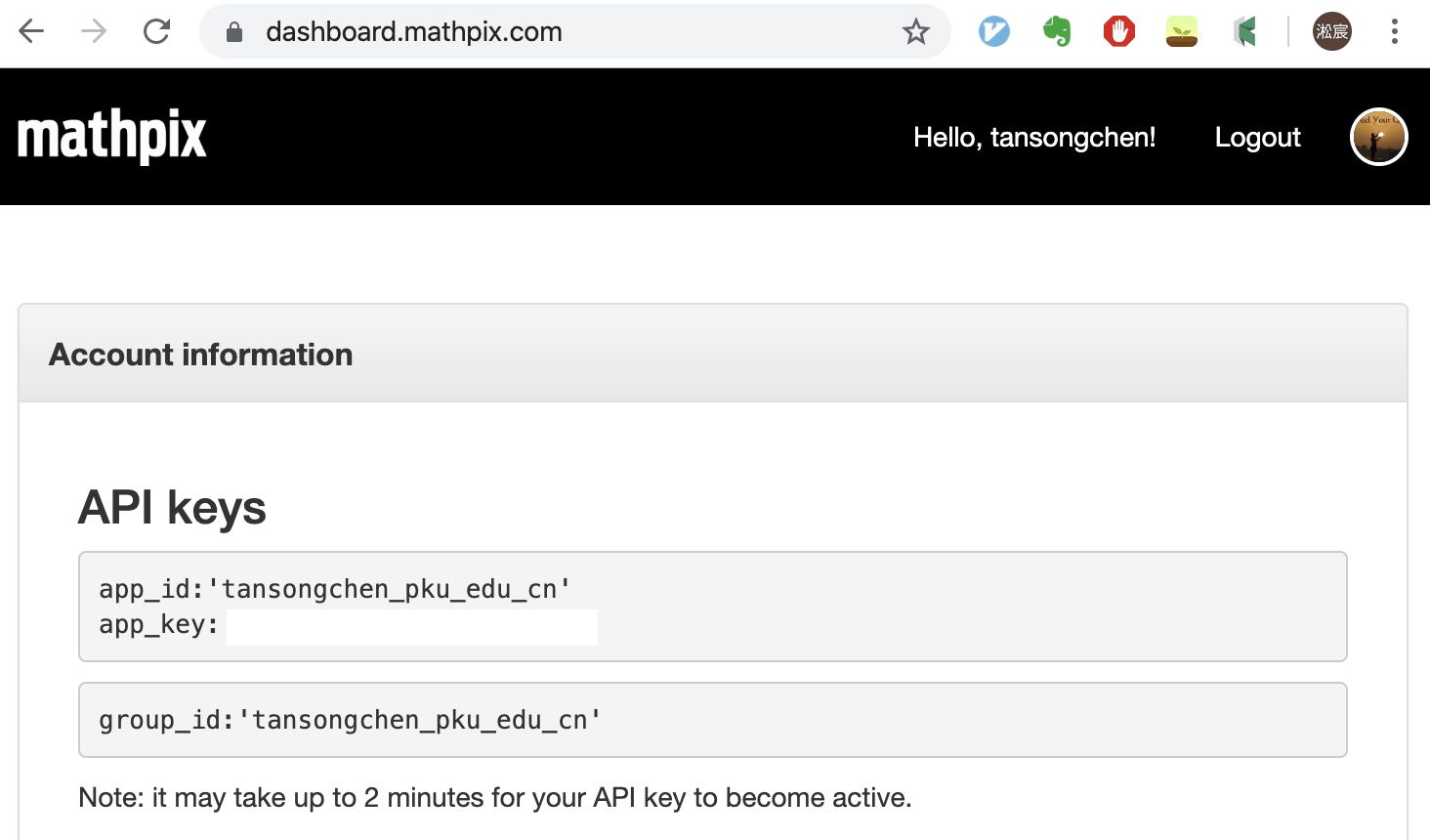1430x840 pixels.
Task: Click the 'app_key:' label
Action: pyautogui.click(x=159, y=625)
